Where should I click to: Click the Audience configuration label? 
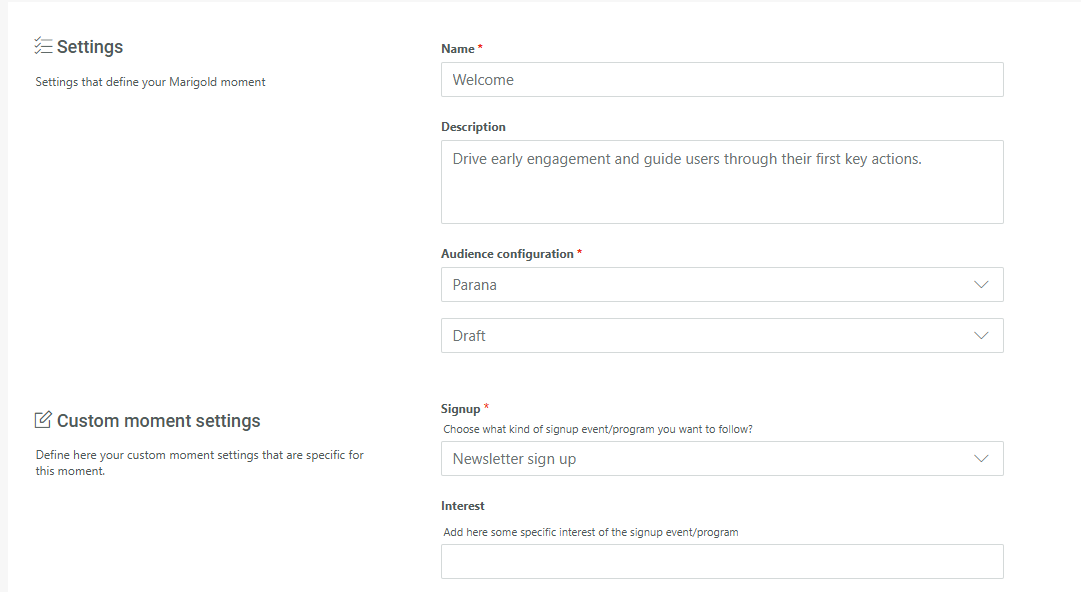pyautogui.click(x=507, y=254)
